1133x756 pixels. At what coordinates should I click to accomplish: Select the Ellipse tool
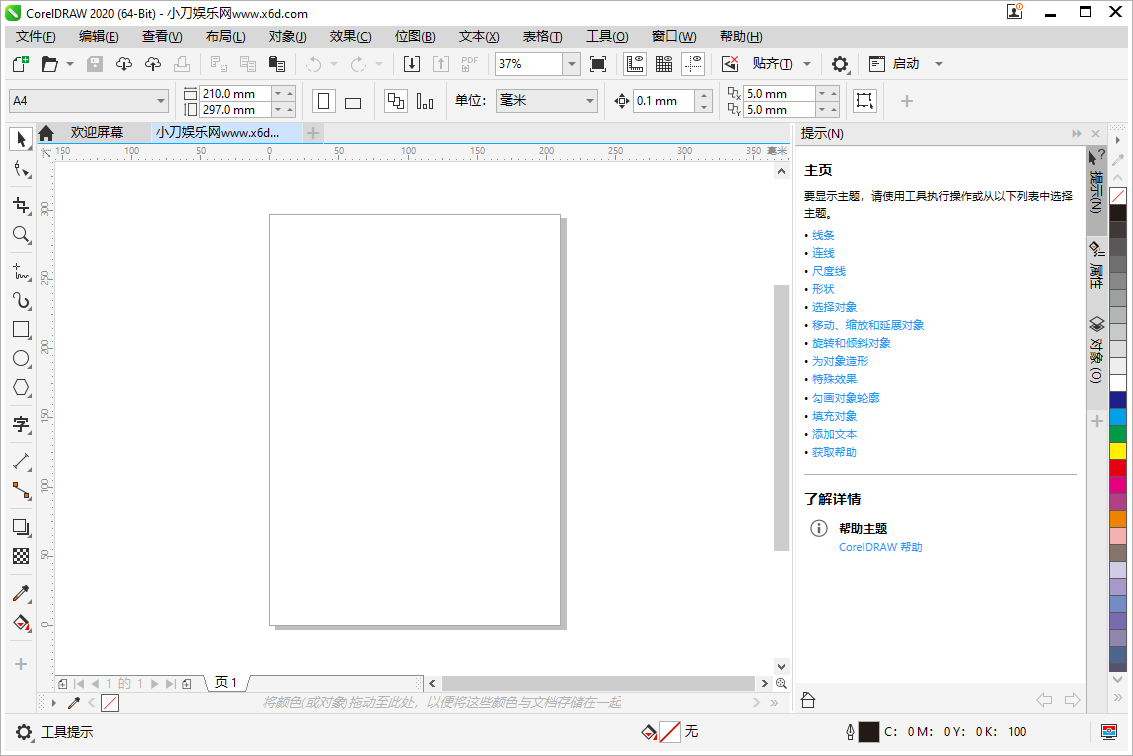coord(21,358)
